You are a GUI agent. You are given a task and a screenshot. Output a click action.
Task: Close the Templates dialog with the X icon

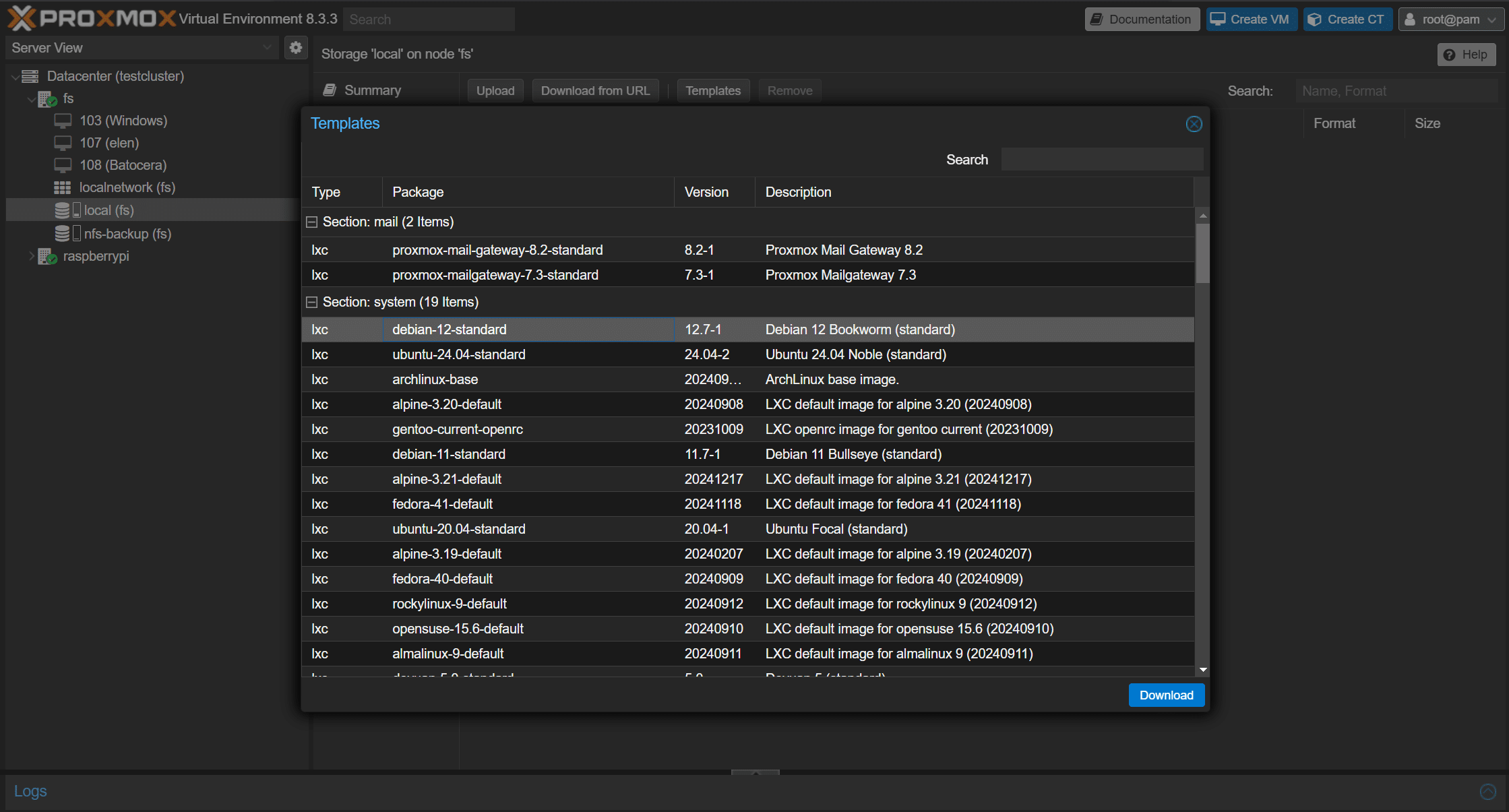tap(1194, 124)
